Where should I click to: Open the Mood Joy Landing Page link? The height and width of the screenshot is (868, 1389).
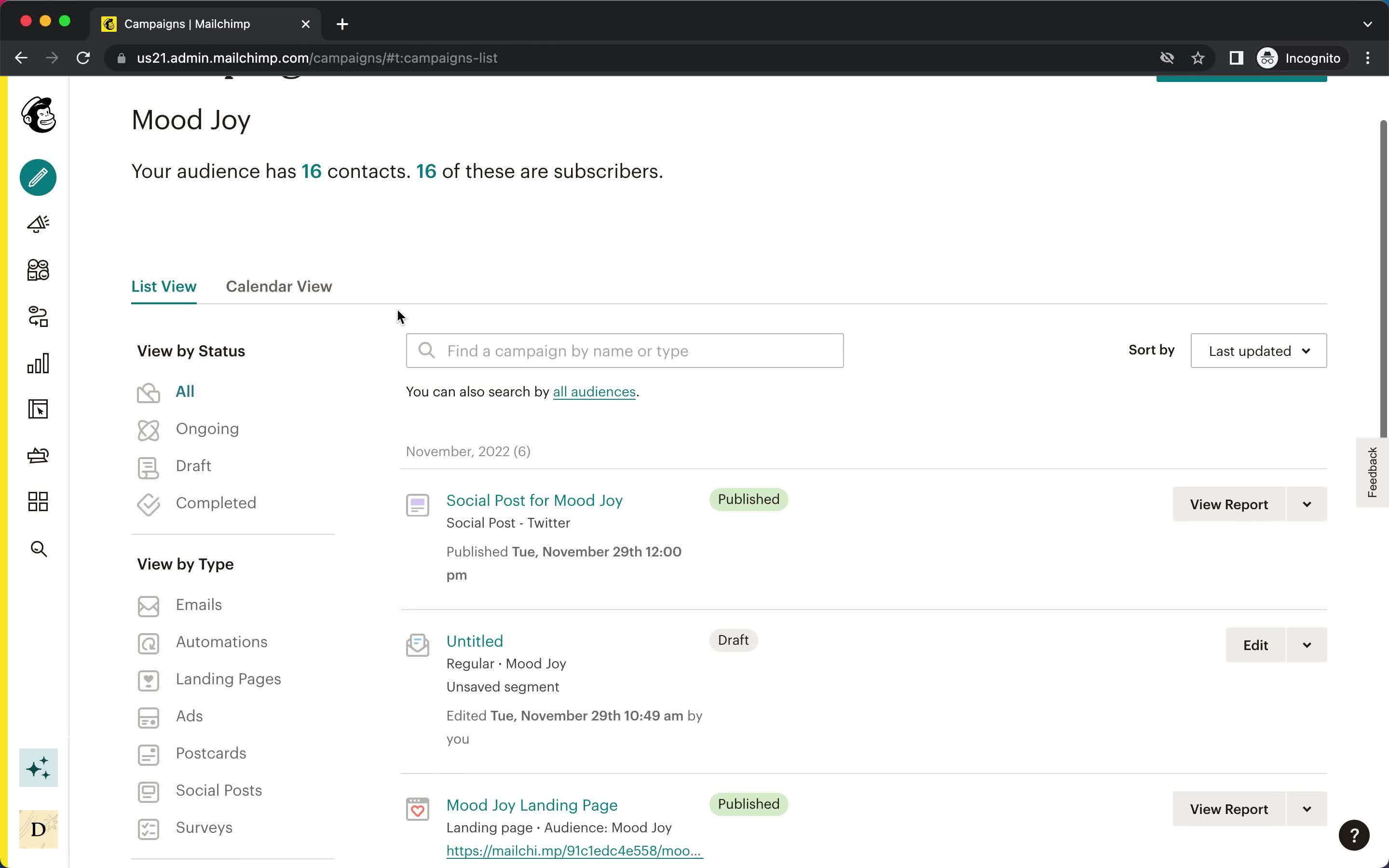532,805
